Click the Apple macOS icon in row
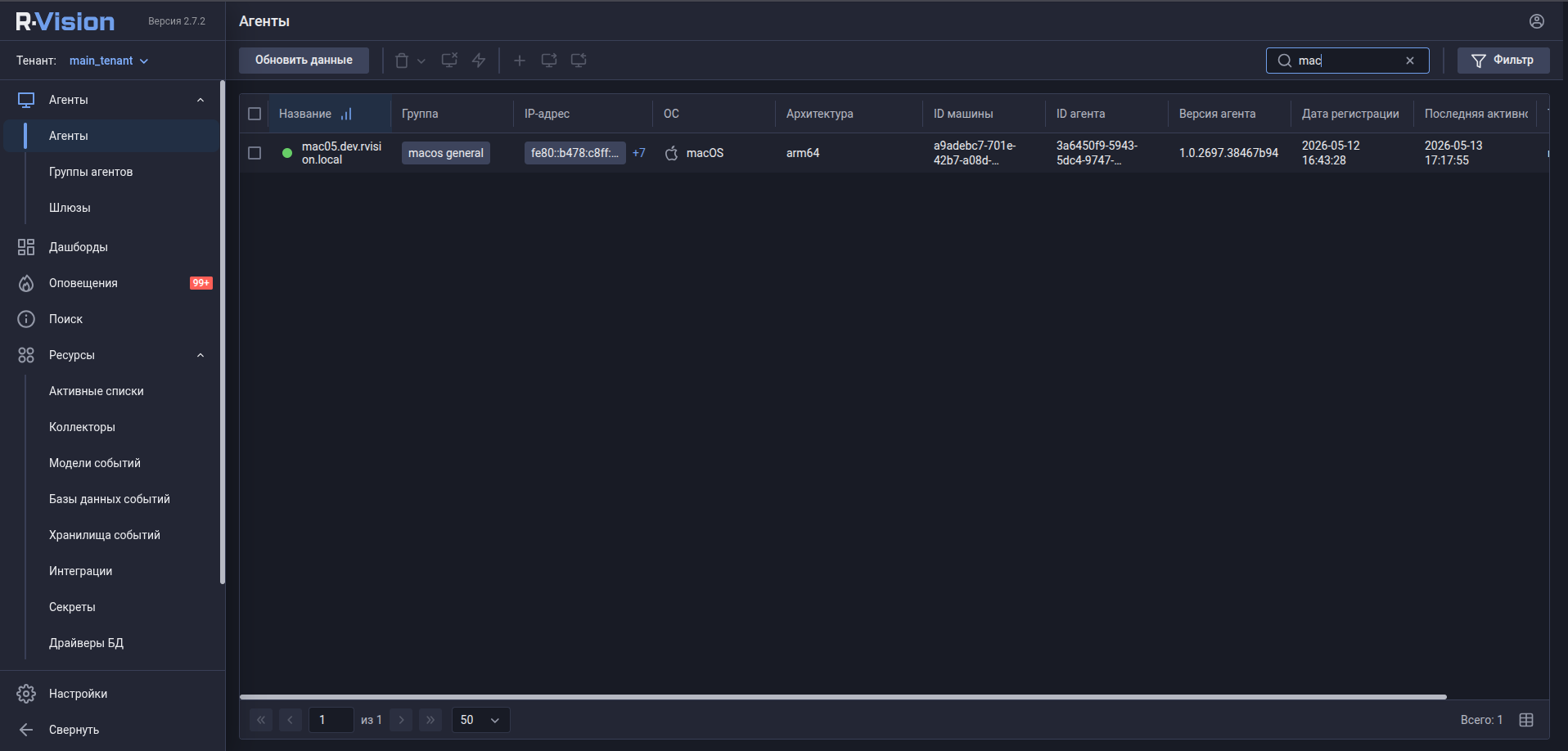The width and height of the screenshot is (1568, 751). 672,153
